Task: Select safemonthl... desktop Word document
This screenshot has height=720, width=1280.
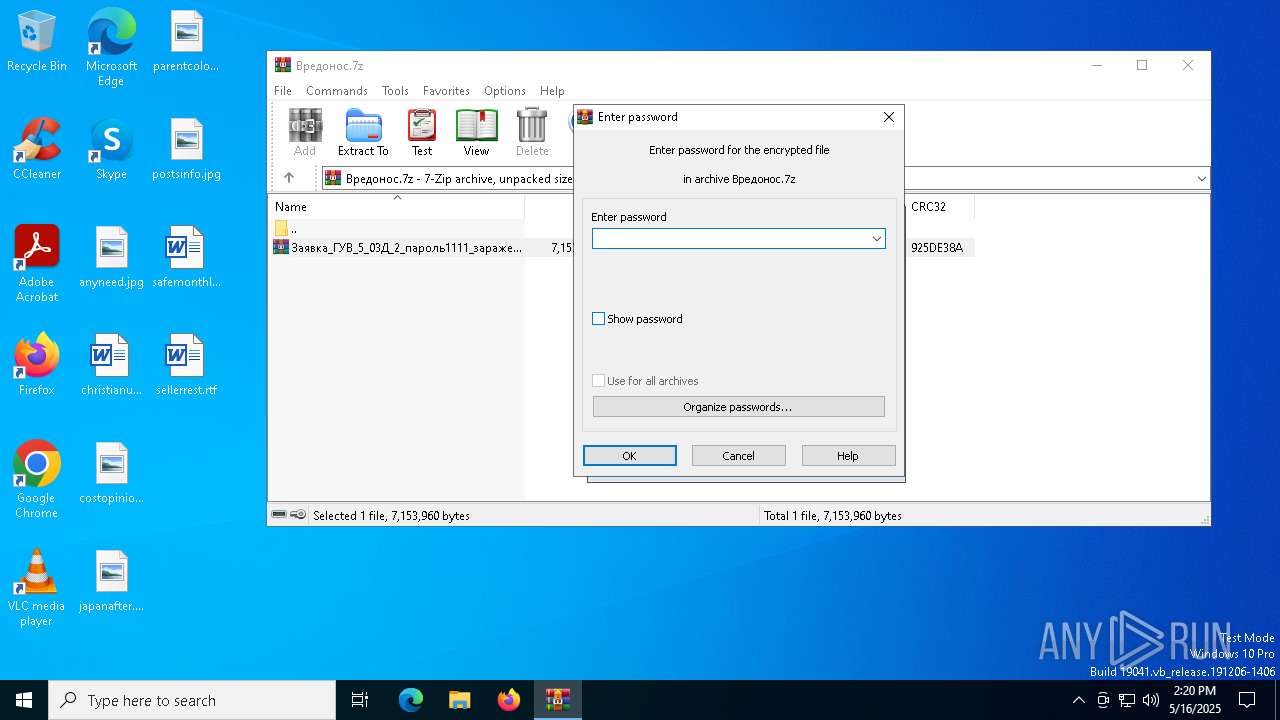Action: point(187,257)
